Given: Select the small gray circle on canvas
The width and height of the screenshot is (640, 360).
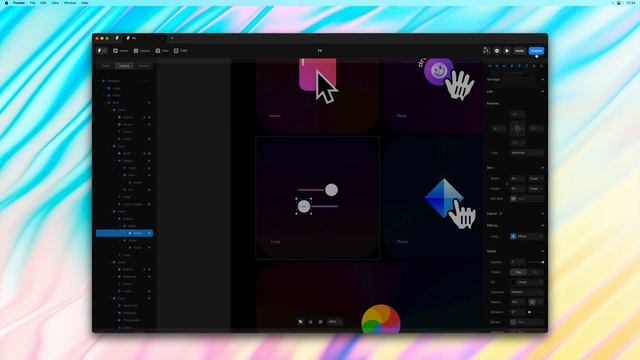Looking at the screenshot, I should click(x=304, y=207).
